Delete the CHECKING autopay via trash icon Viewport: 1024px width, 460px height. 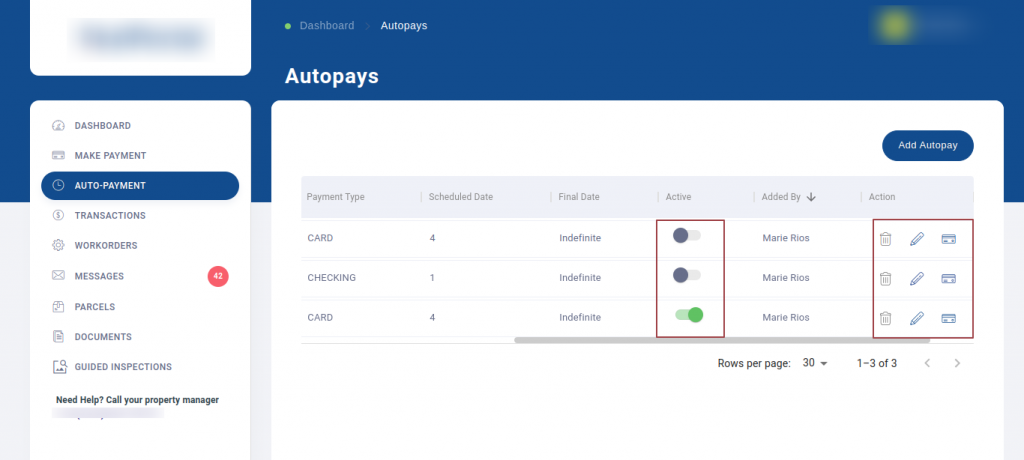click(885, 279)
